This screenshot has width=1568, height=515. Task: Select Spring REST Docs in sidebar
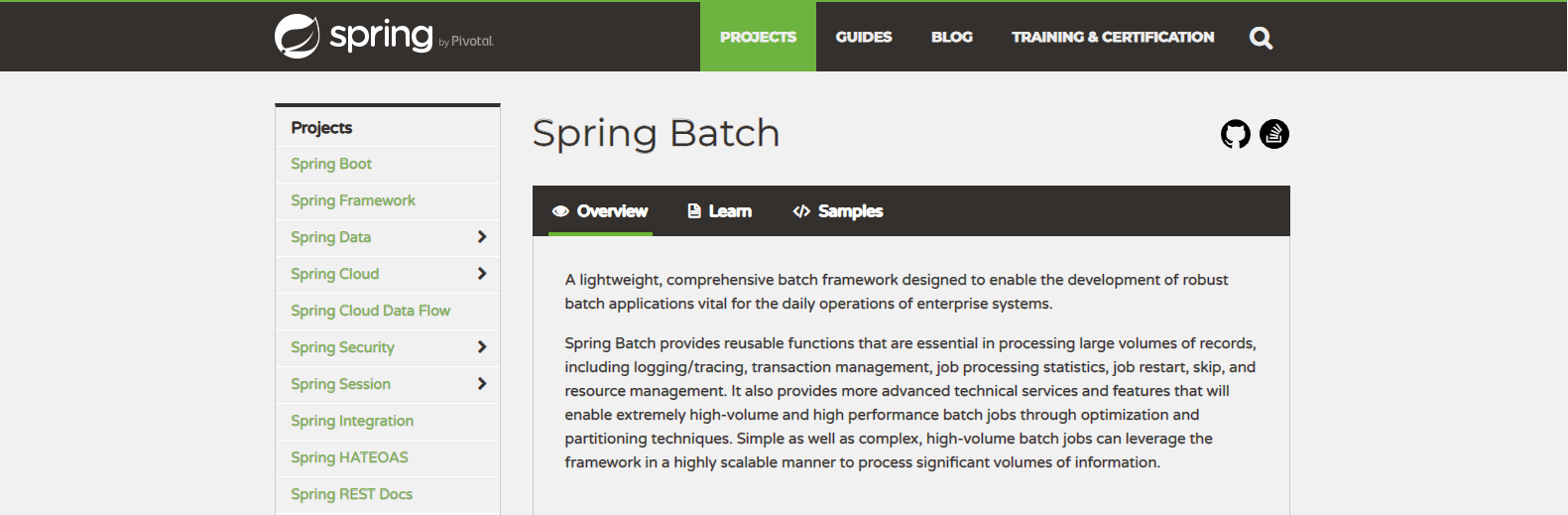point(351,494)
